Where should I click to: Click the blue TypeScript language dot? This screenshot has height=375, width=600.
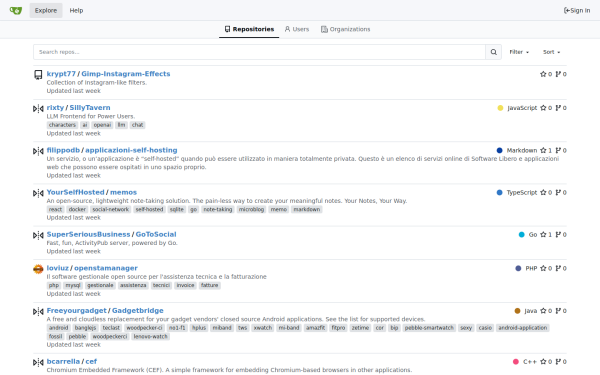[499, 192]
